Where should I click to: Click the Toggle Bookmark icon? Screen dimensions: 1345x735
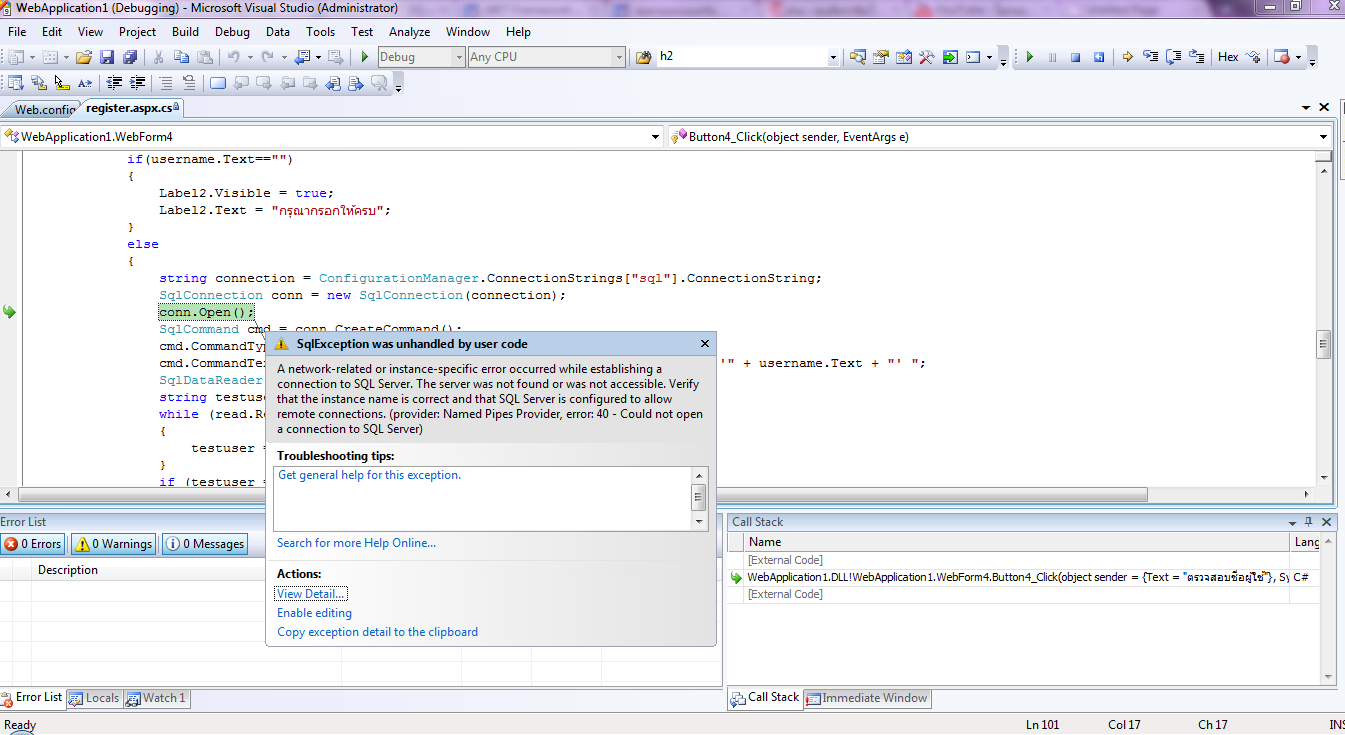(x=218, y=82)
